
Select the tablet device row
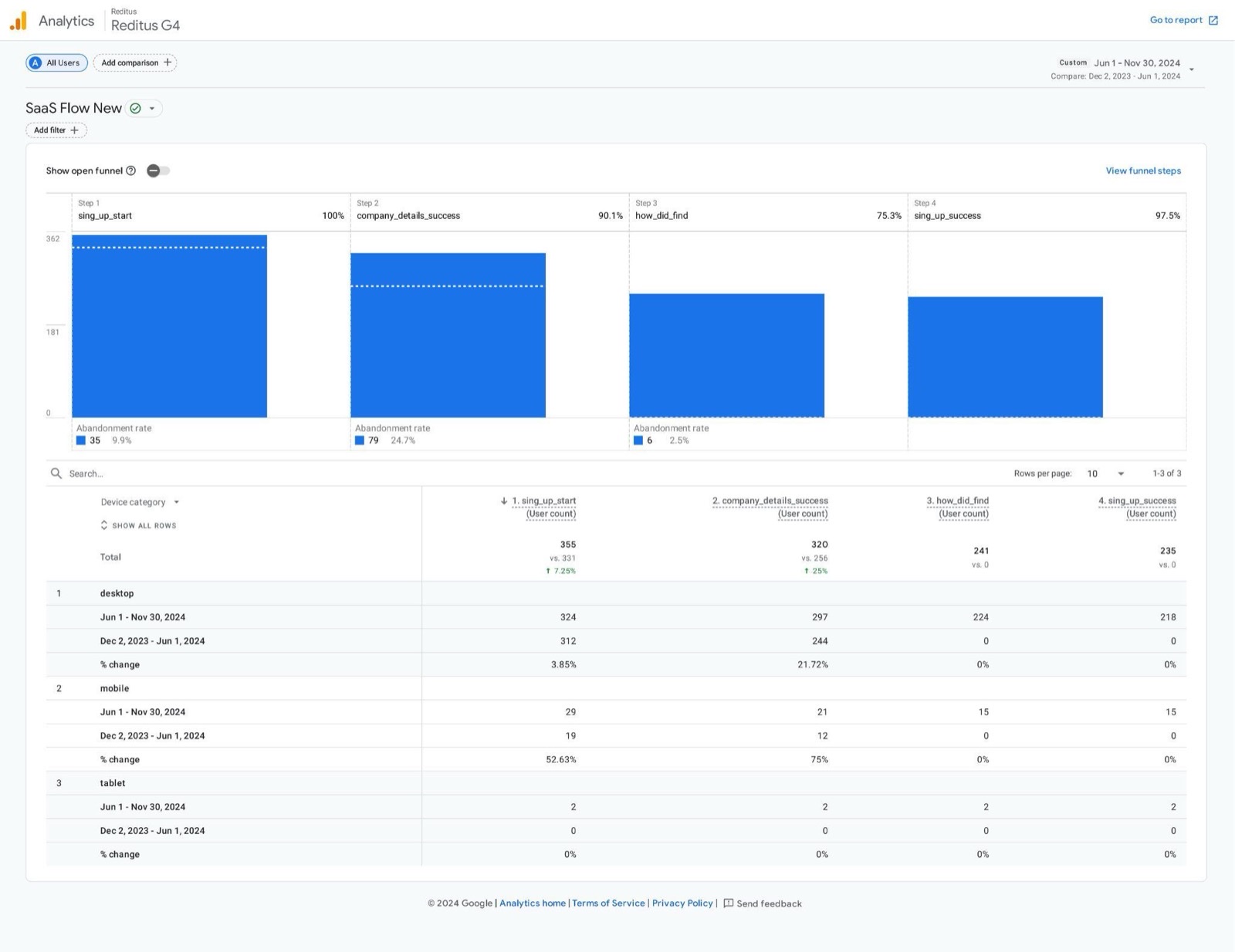(x=616, y=783)
